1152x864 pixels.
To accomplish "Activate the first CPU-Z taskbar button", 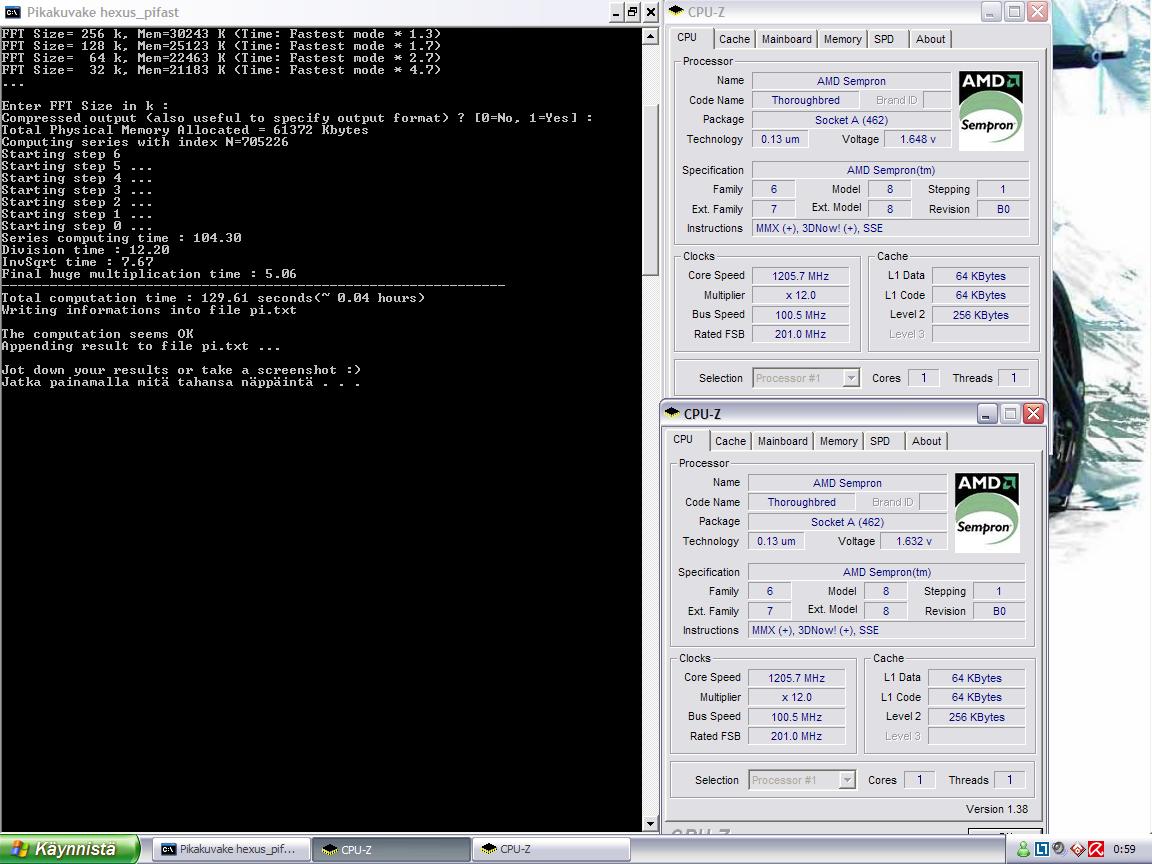I will pos(390,849).
